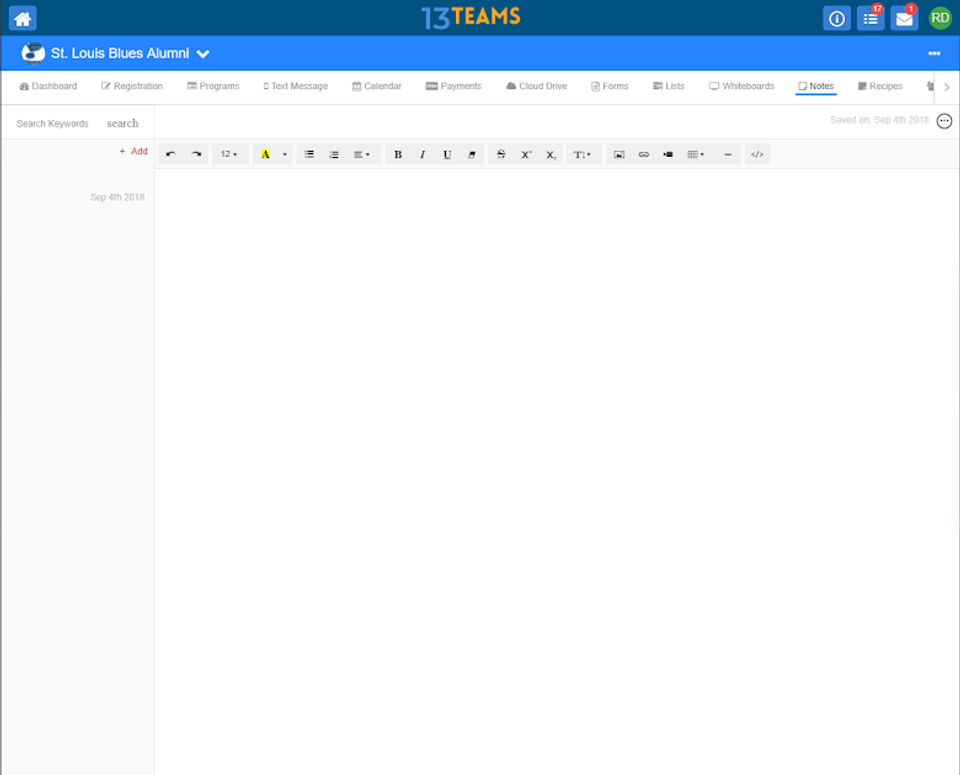960x775 pixels.
Task: Open the highlight color picker arrow
Action: pos(285,154)
